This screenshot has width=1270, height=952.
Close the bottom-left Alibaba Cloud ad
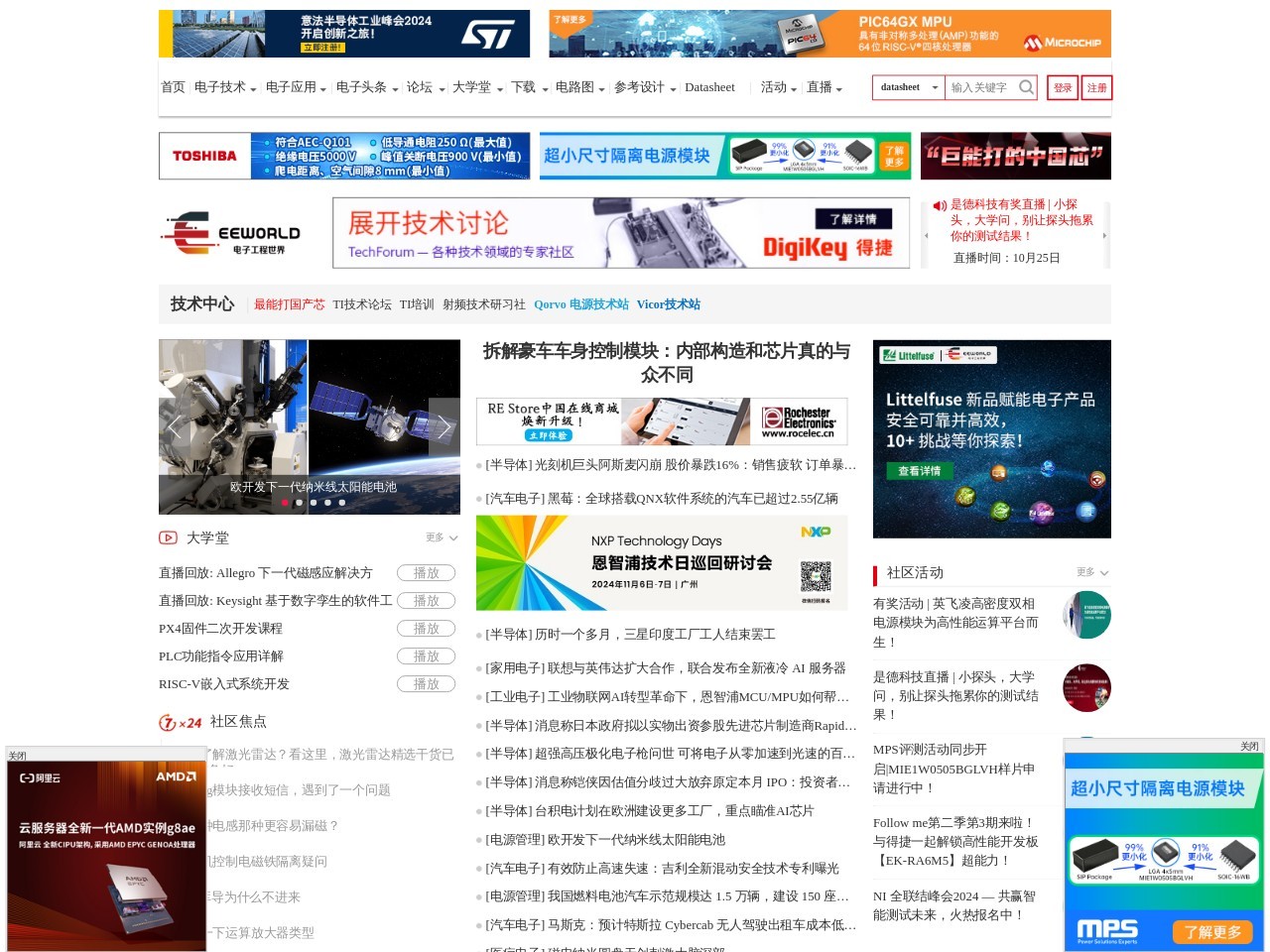[18, 756]
